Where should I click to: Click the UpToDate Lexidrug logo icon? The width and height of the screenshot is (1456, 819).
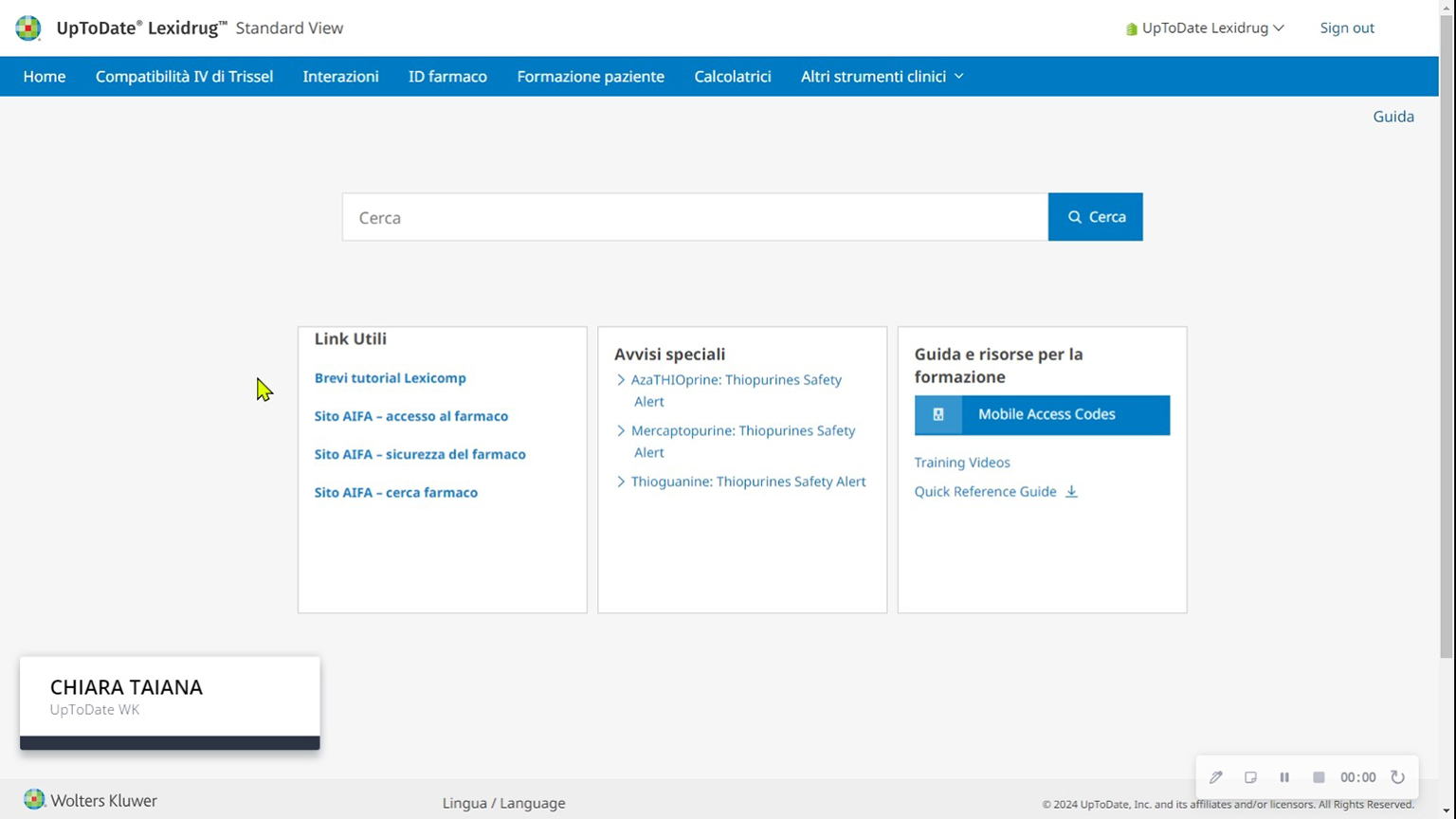(x=28, y=28)
